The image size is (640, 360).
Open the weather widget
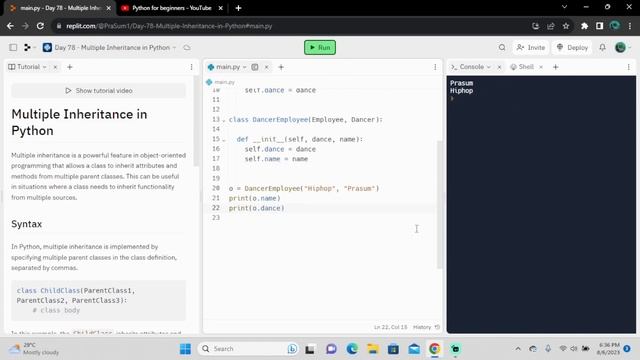35,349
